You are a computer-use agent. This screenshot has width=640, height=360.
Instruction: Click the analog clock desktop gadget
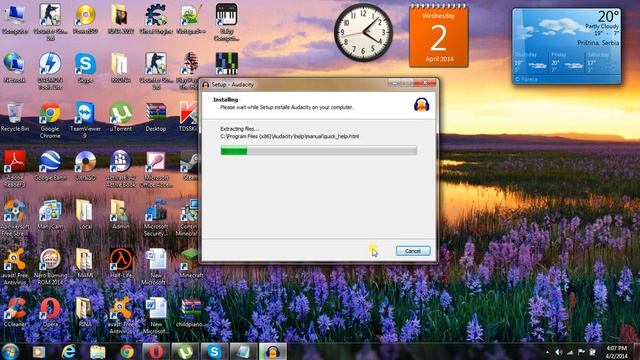point(363,33)
